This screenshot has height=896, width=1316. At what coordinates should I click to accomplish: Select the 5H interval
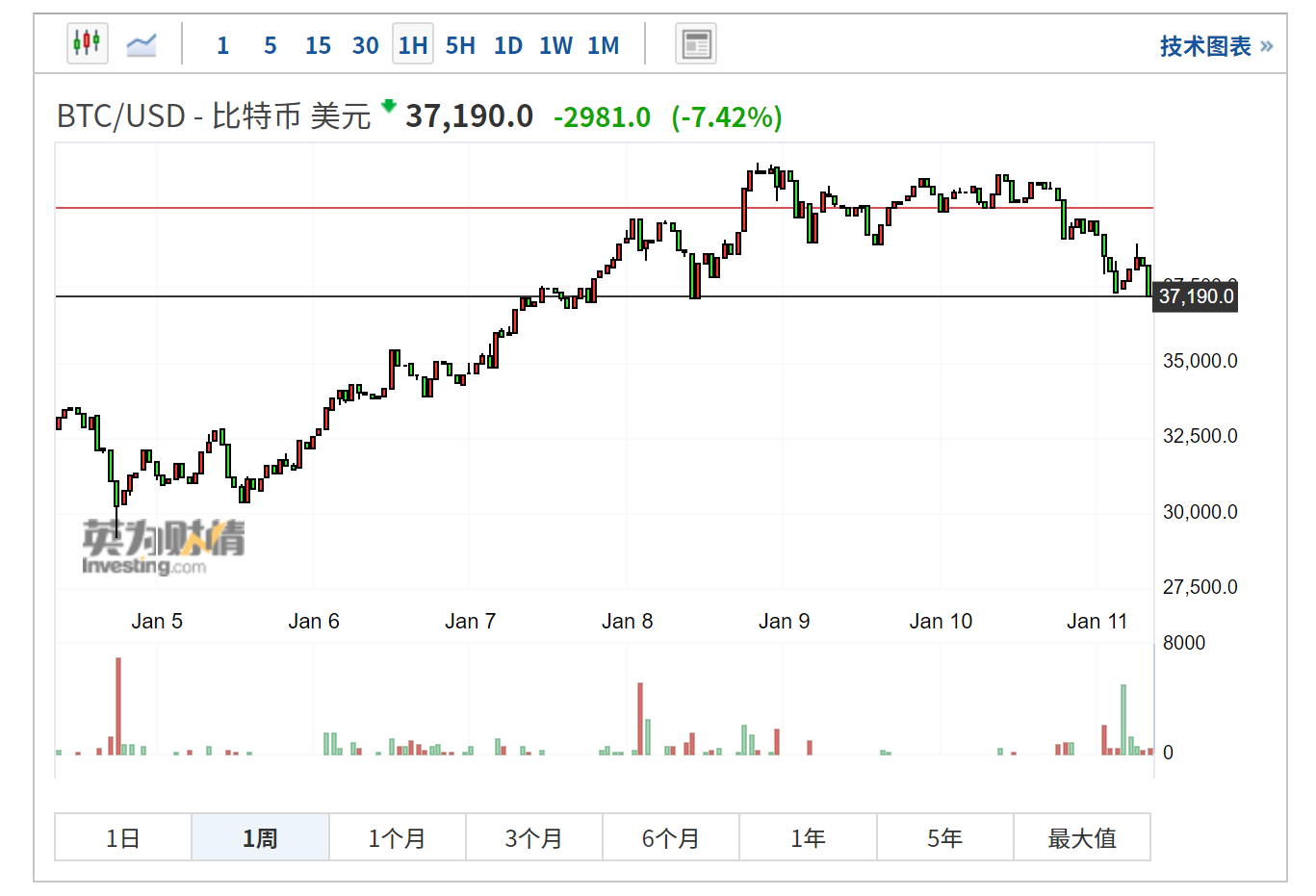(460, 45)
